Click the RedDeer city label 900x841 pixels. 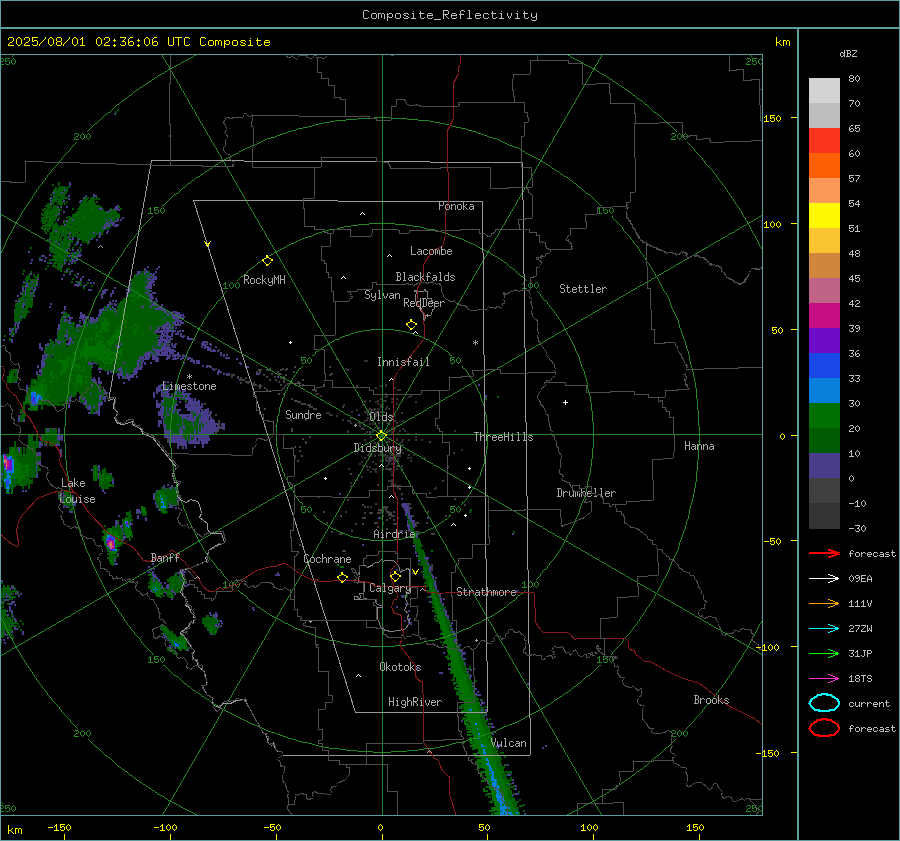[x=424, y=303]
